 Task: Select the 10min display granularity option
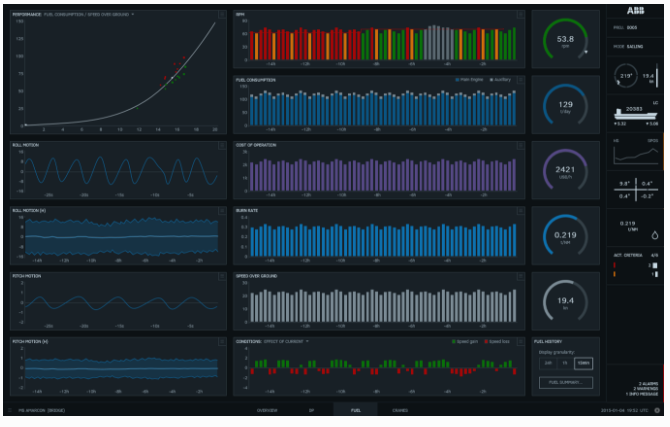[x=582, y=362]
